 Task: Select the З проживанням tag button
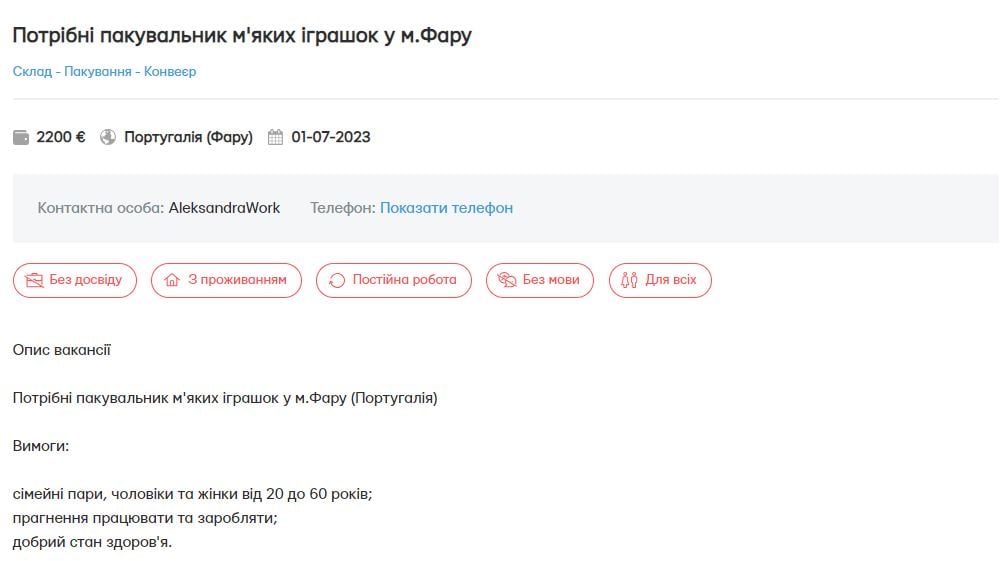(225, 280)
